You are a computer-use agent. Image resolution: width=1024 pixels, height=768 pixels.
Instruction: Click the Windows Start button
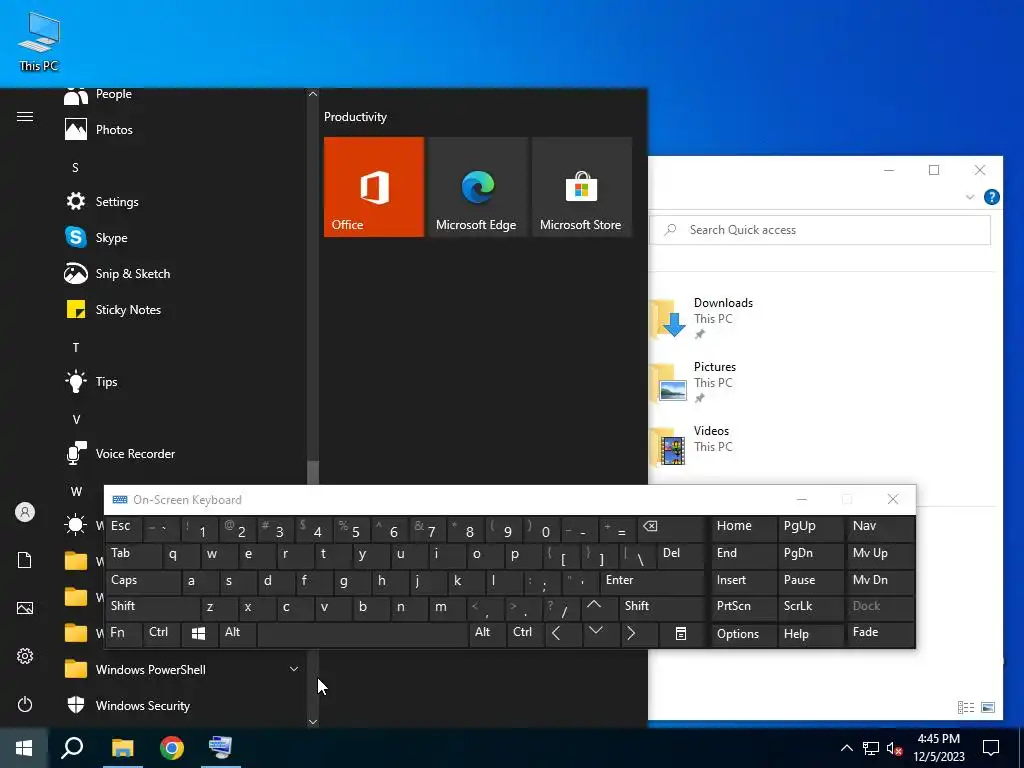pos(24,747)
